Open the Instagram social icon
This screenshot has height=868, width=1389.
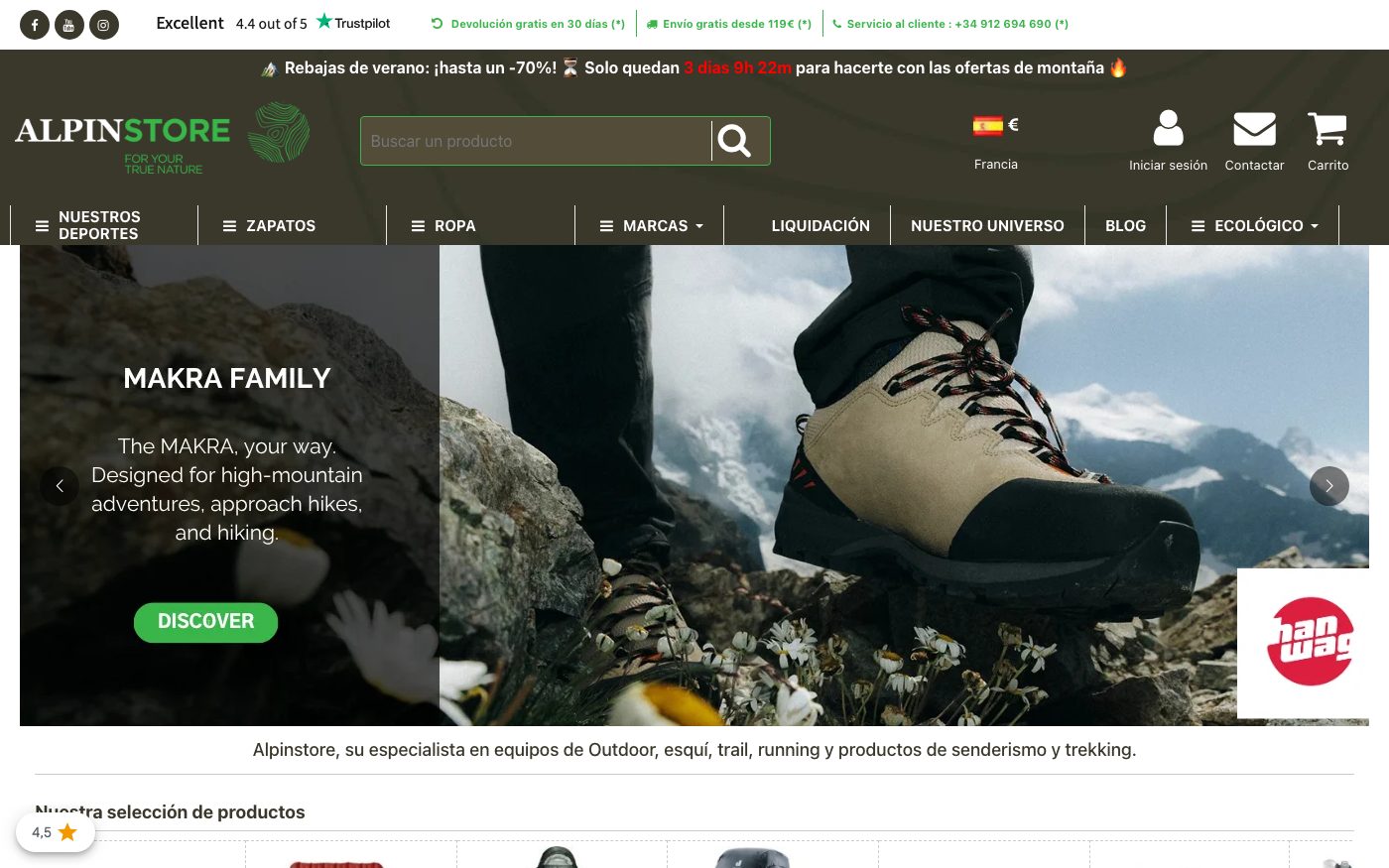(x=104, y=25)
